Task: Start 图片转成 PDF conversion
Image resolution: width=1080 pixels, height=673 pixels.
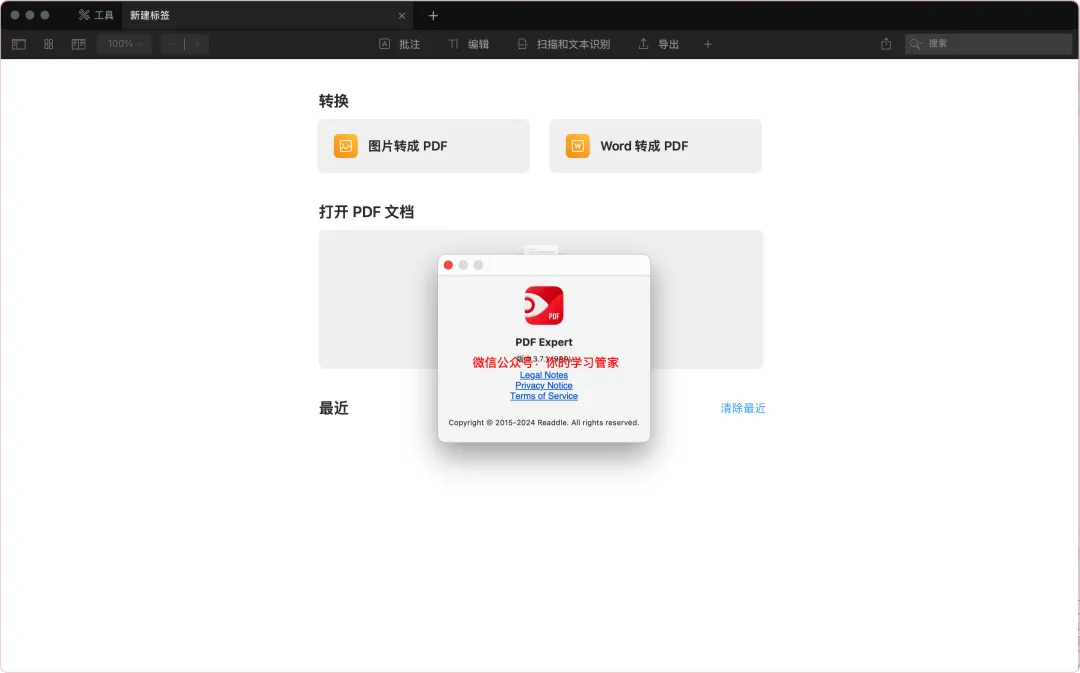Action: (x=424, y=146)
